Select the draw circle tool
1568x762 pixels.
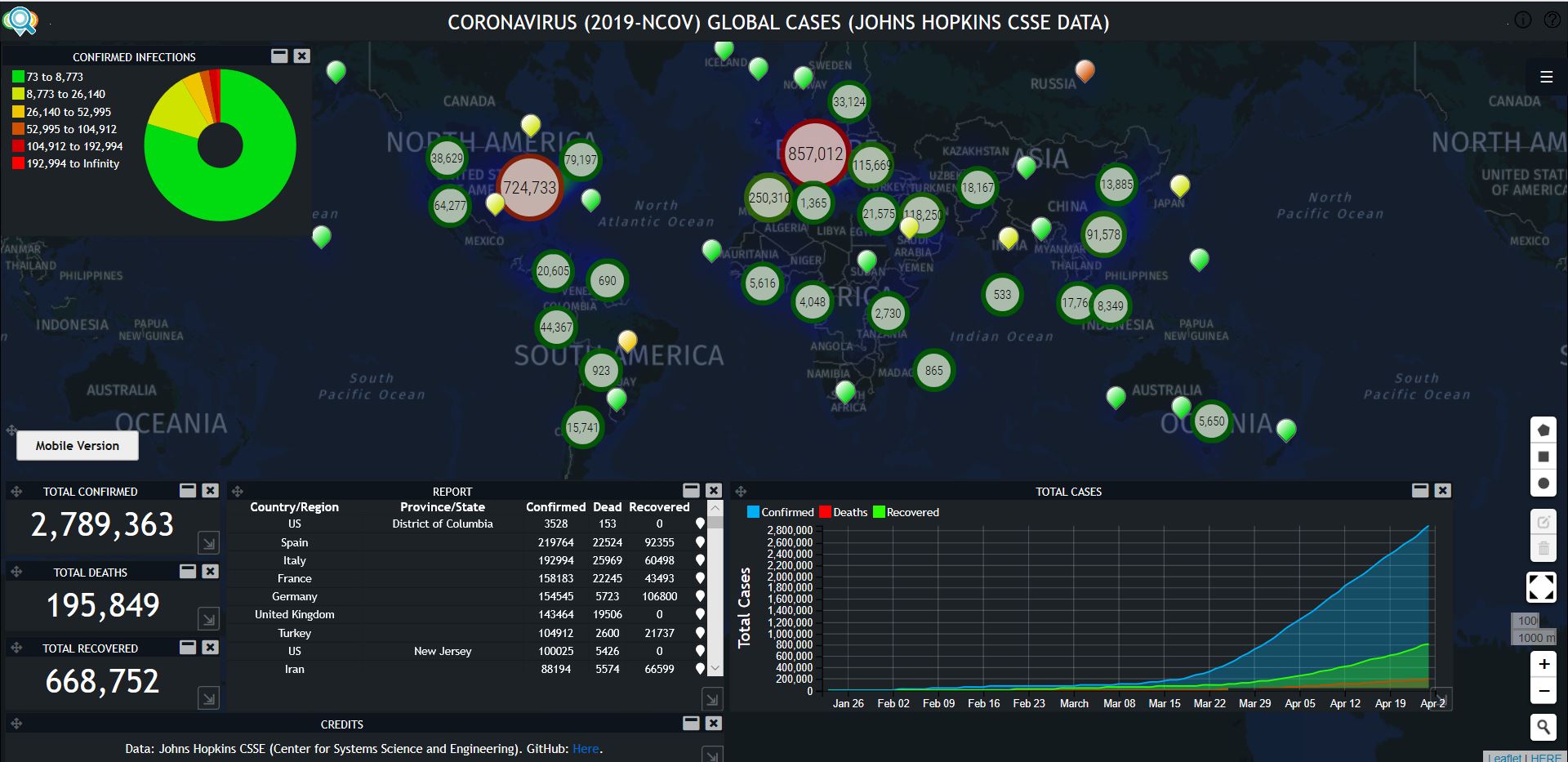click(x=1543, y=483)
